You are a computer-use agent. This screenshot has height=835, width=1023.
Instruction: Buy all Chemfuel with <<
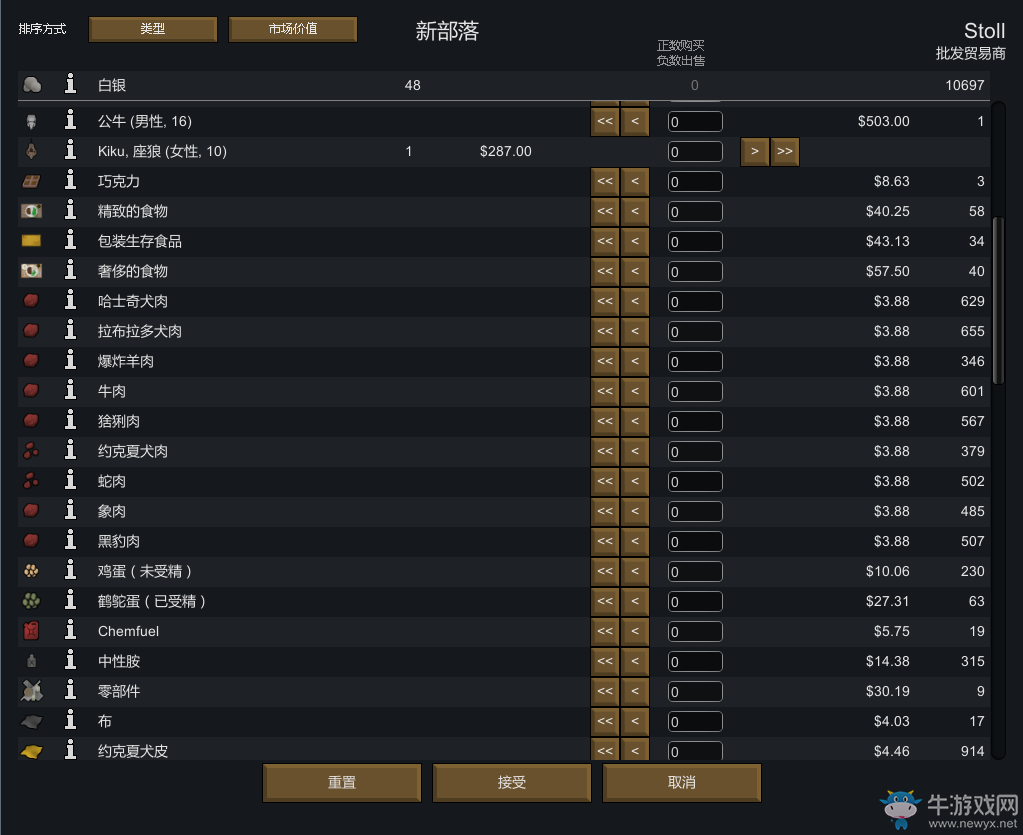[605, 631]
